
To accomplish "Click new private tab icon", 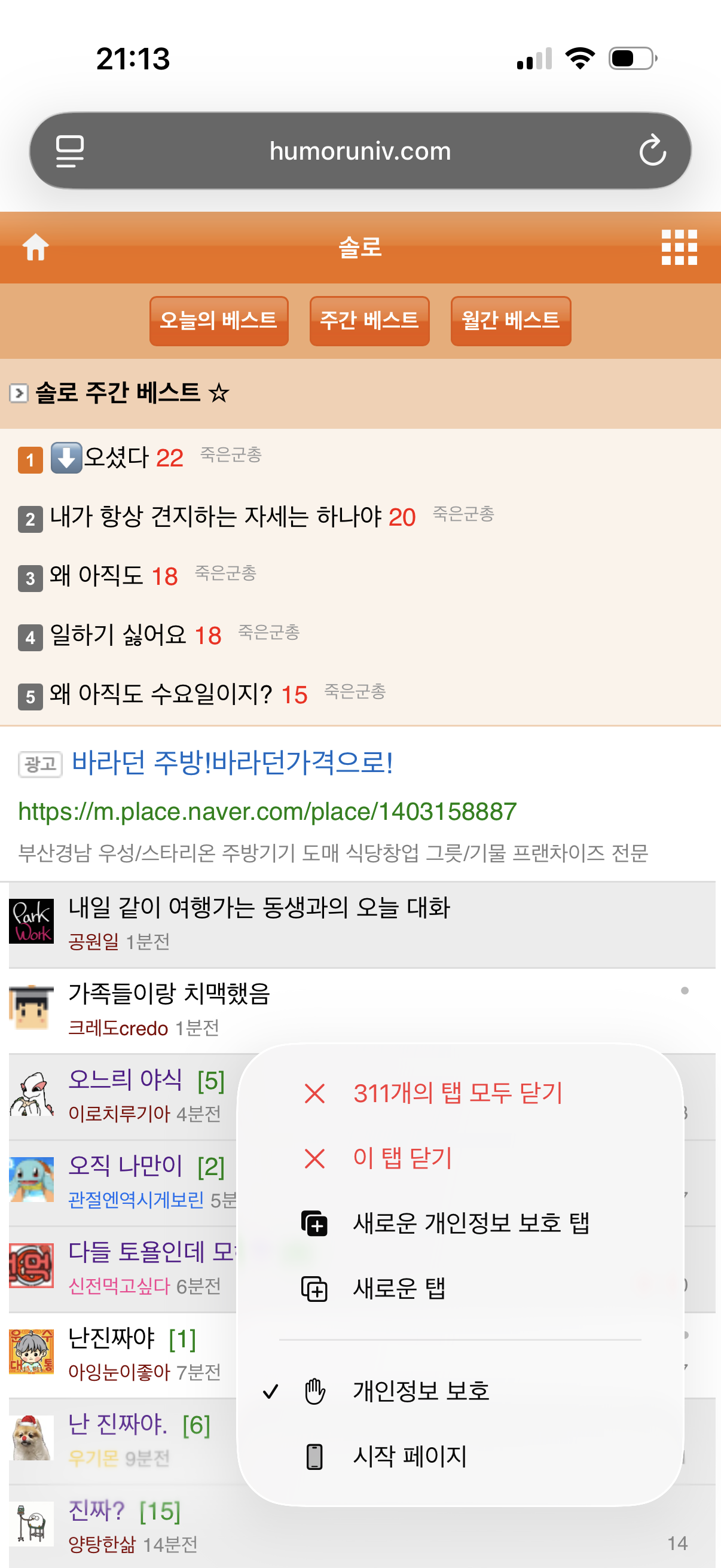I will (314, 1224).
